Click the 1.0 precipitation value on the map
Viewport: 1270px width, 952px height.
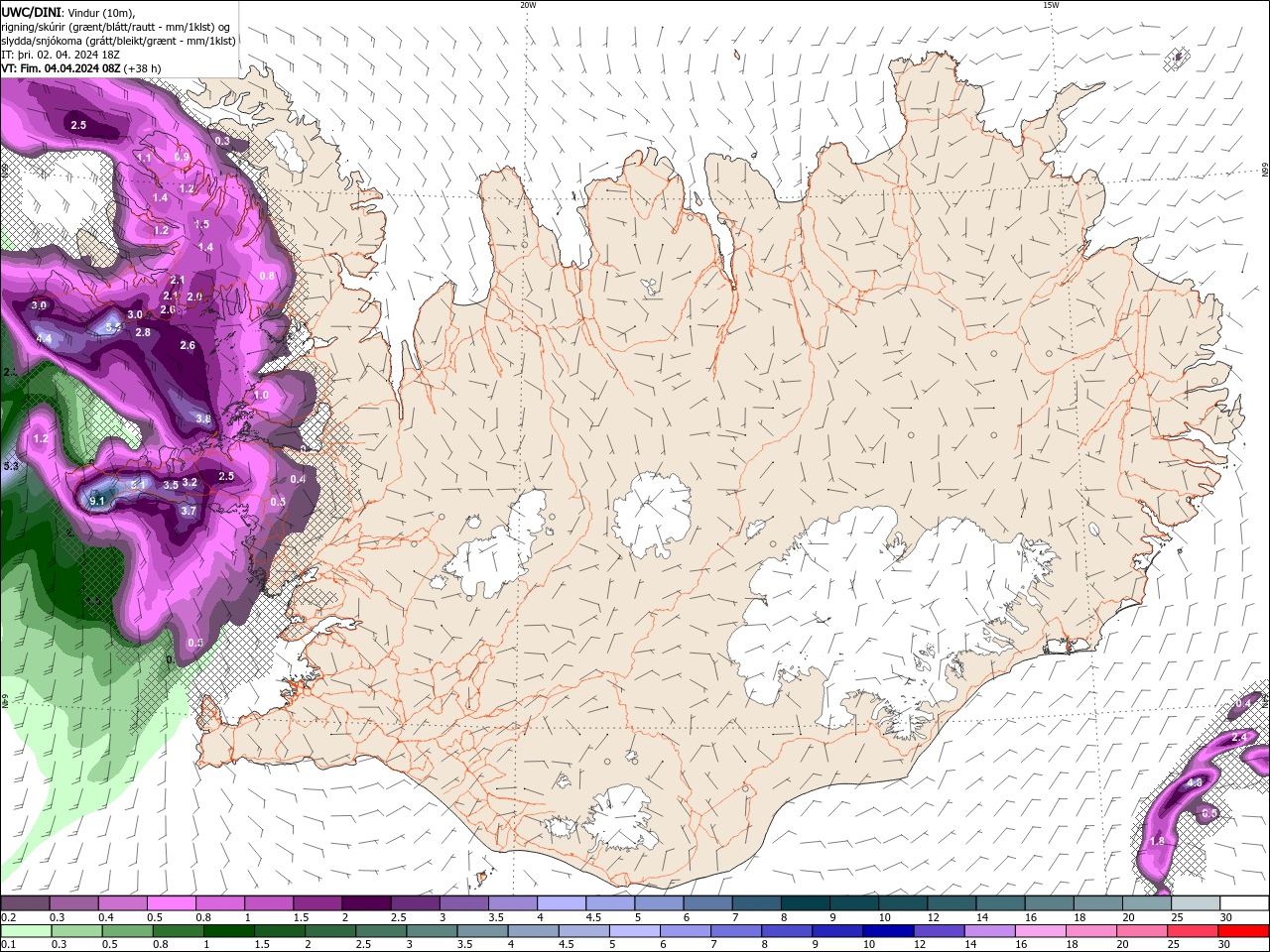coord(261,394)
